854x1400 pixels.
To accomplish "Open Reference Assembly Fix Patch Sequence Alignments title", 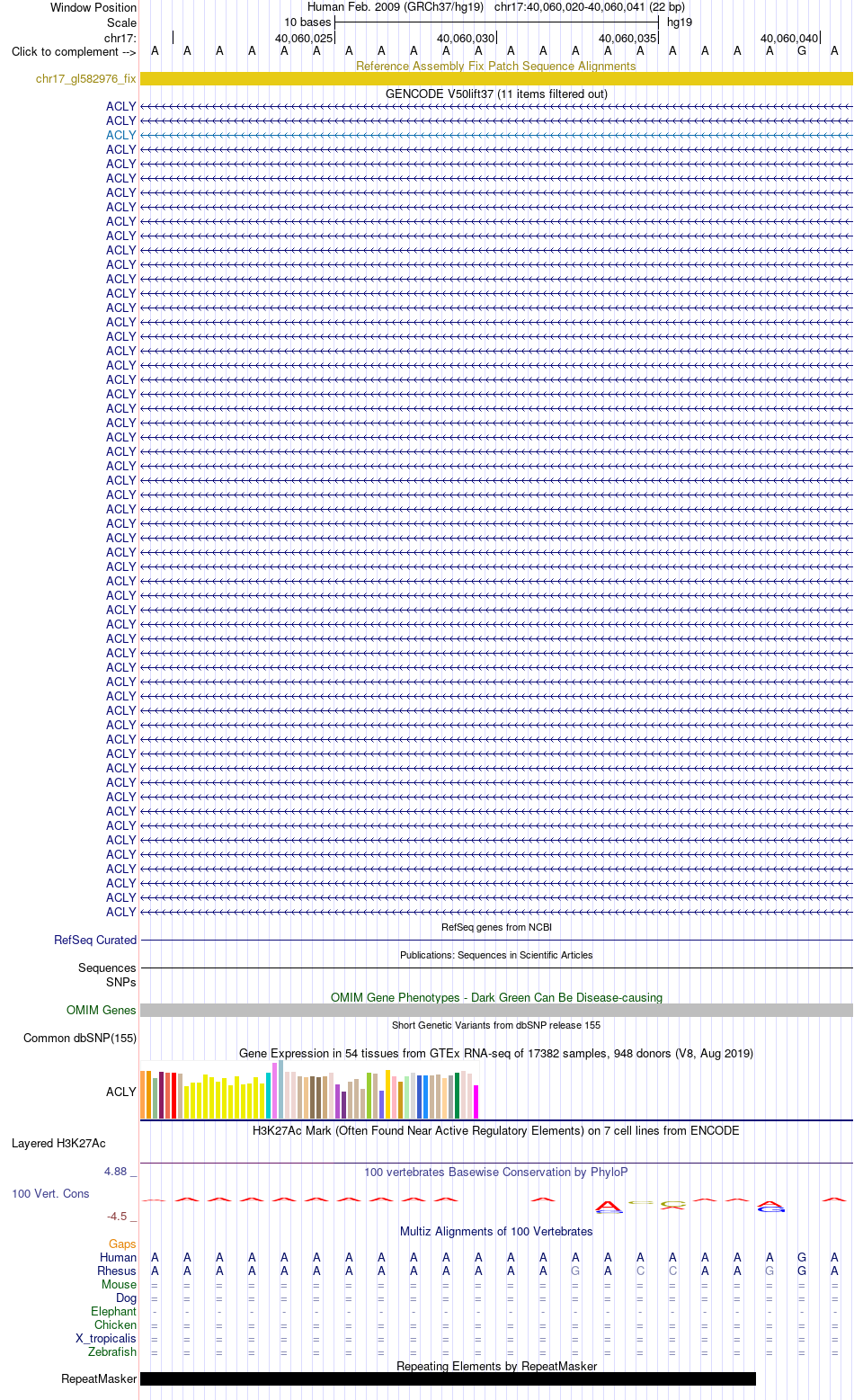I will [496, 66].
